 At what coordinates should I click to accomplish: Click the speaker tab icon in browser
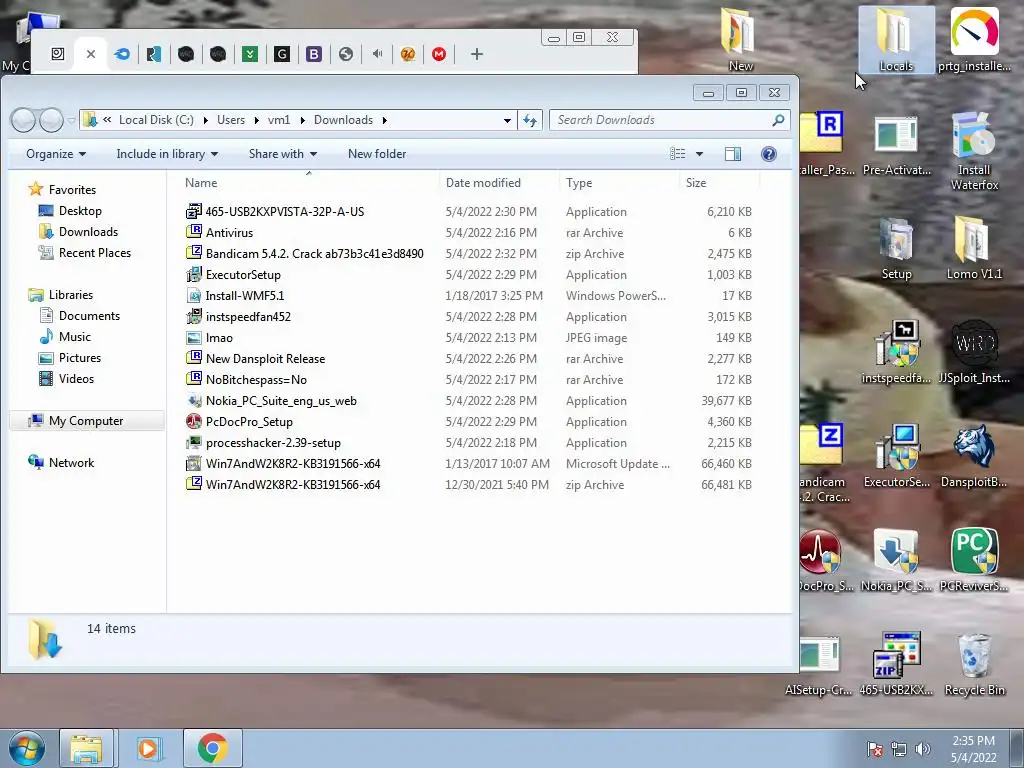377,54
